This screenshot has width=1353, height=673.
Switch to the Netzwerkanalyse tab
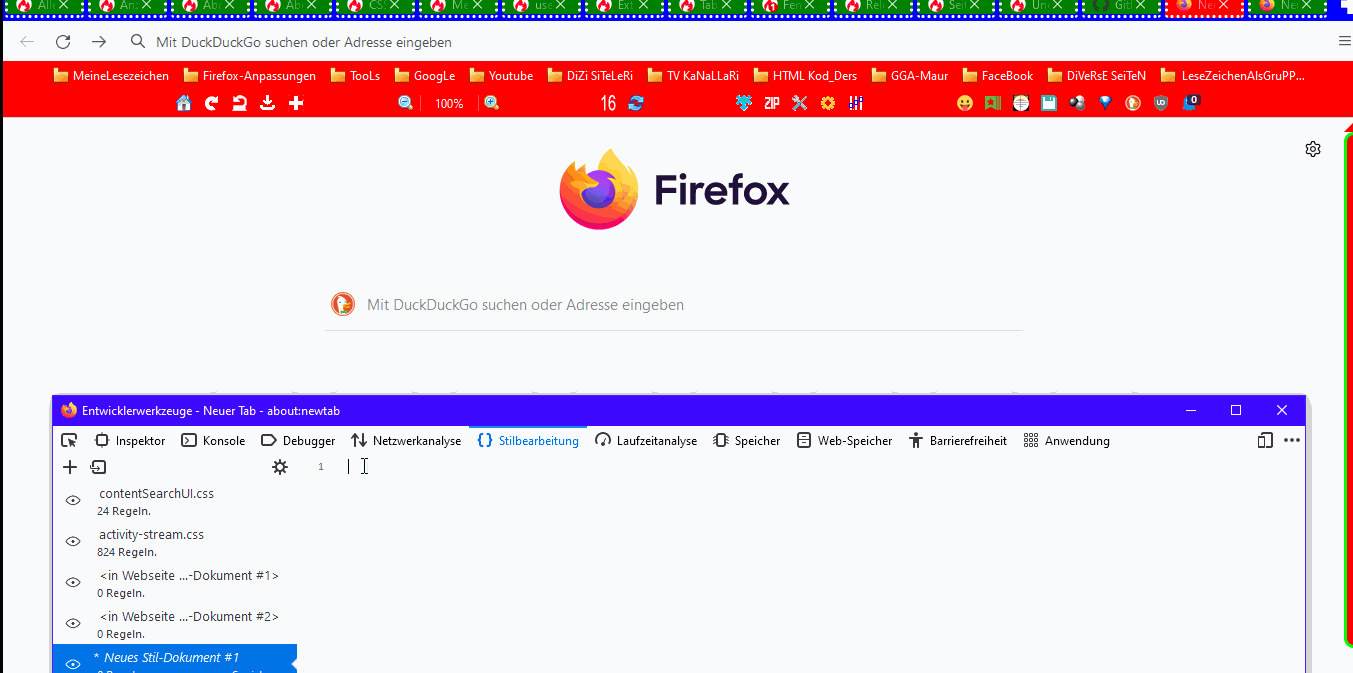(x=406, y=440)
